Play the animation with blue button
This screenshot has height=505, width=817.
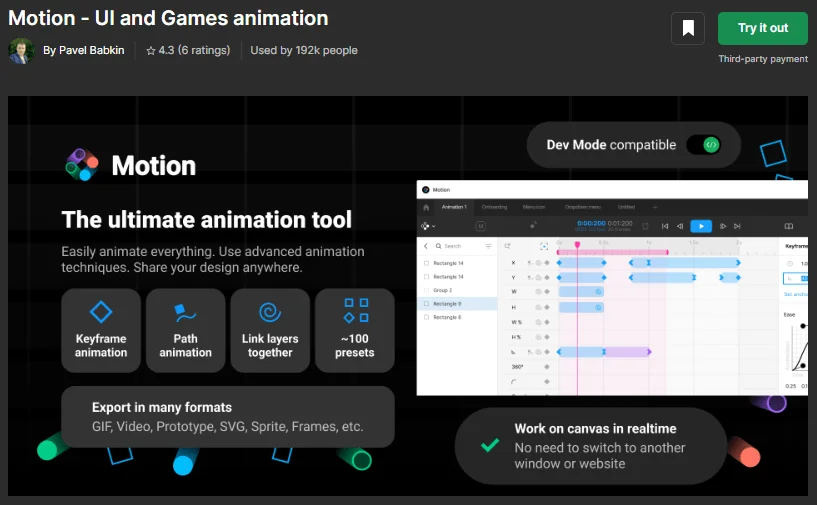[701, 226]
